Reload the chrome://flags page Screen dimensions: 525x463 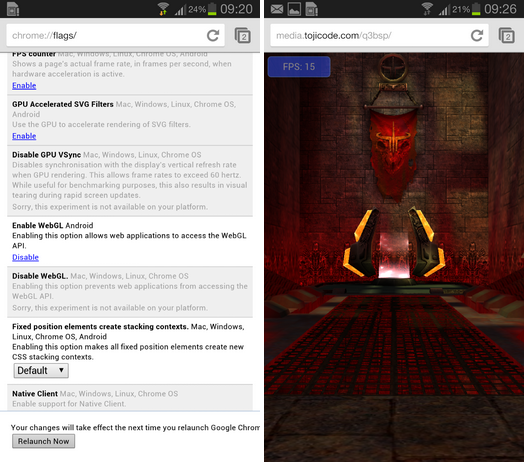click(x=213, y=35)
